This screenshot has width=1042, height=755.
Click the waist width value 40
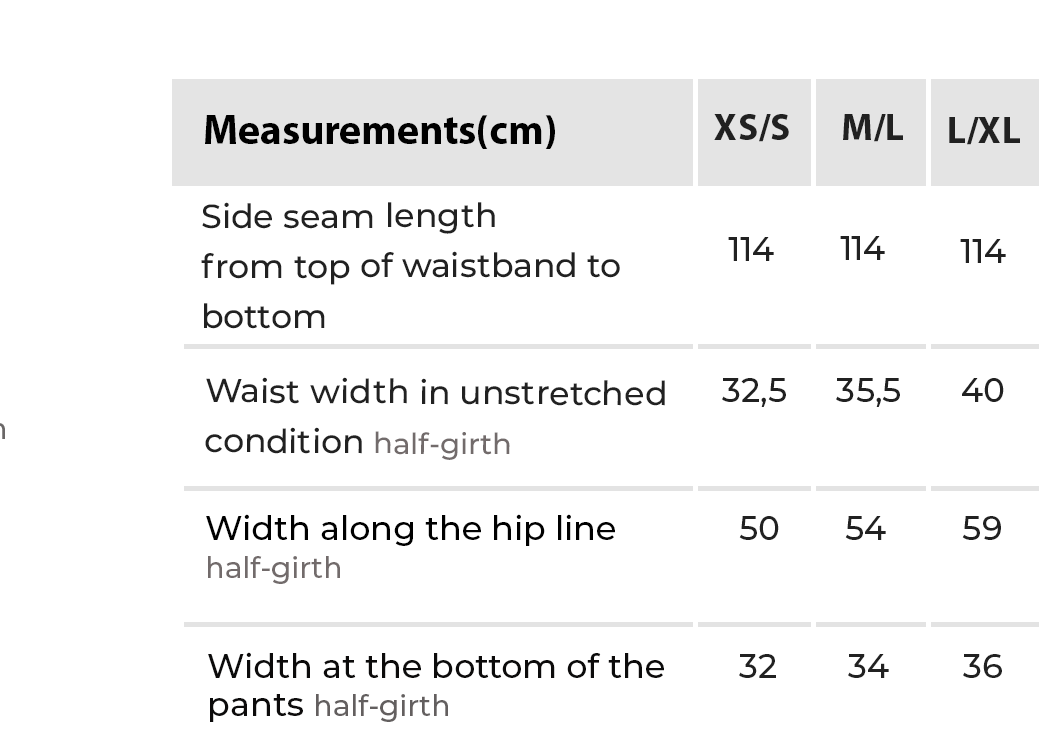982,390
